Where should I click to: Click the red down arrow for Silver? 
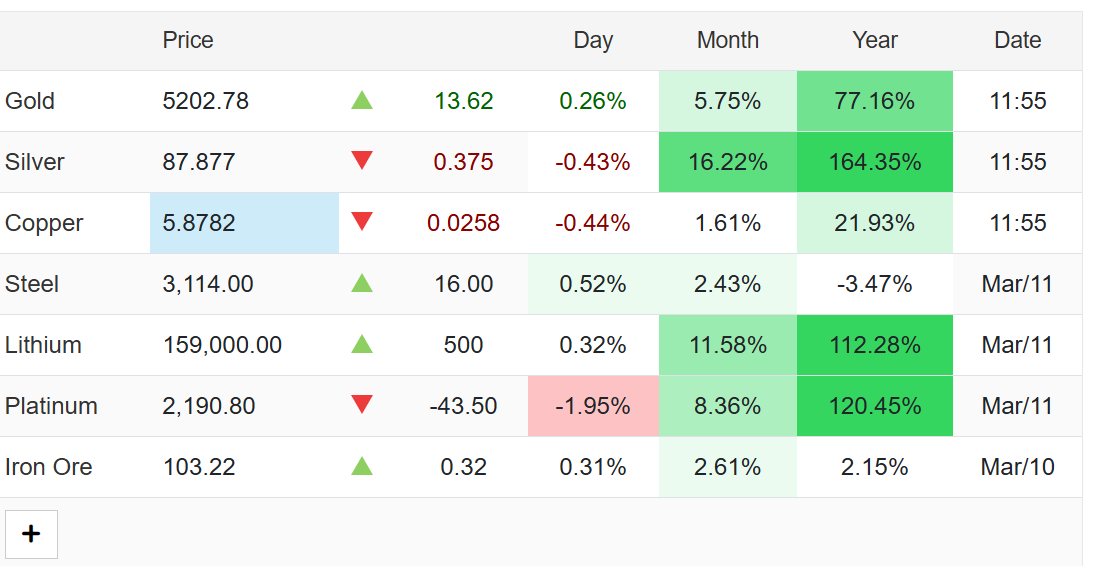click(362, 160)
